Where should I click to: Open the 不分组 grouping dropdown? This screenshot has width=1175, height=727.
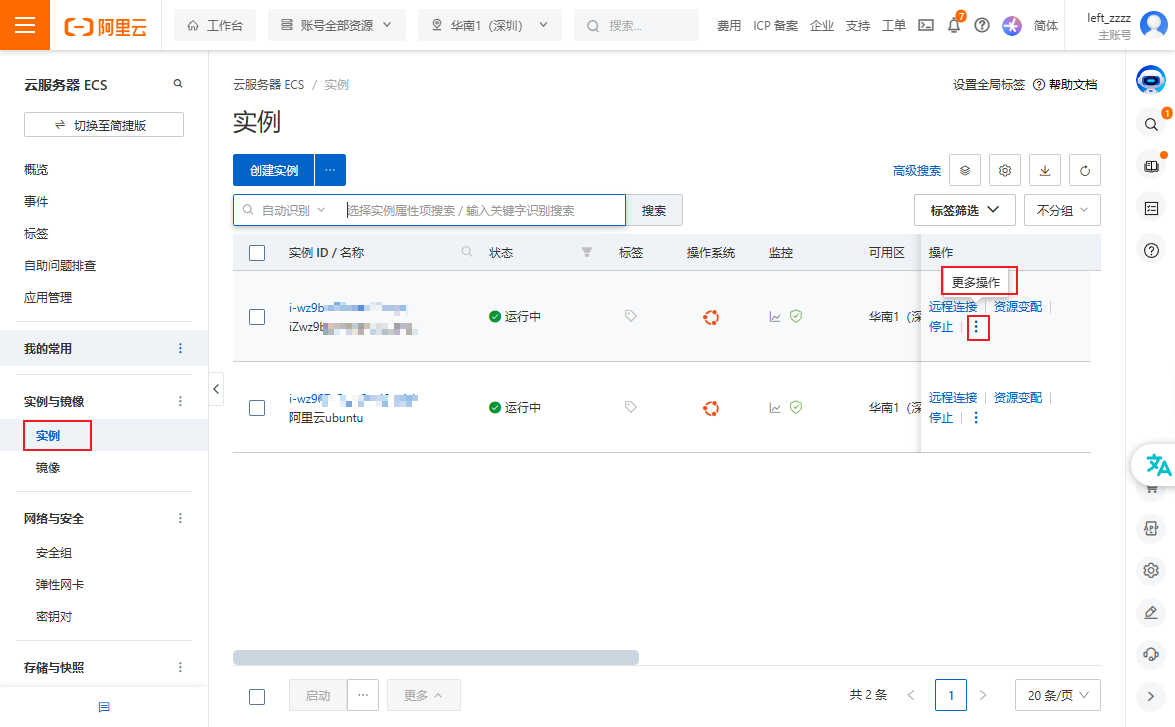(x=1062, y=210)
